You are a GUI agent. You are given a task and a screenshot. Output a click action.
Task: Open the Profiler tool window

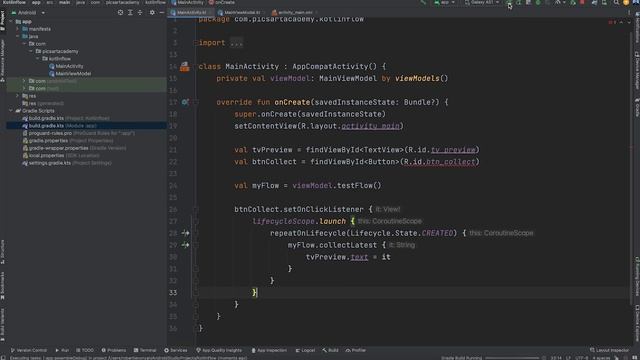[x=356, y=350]
